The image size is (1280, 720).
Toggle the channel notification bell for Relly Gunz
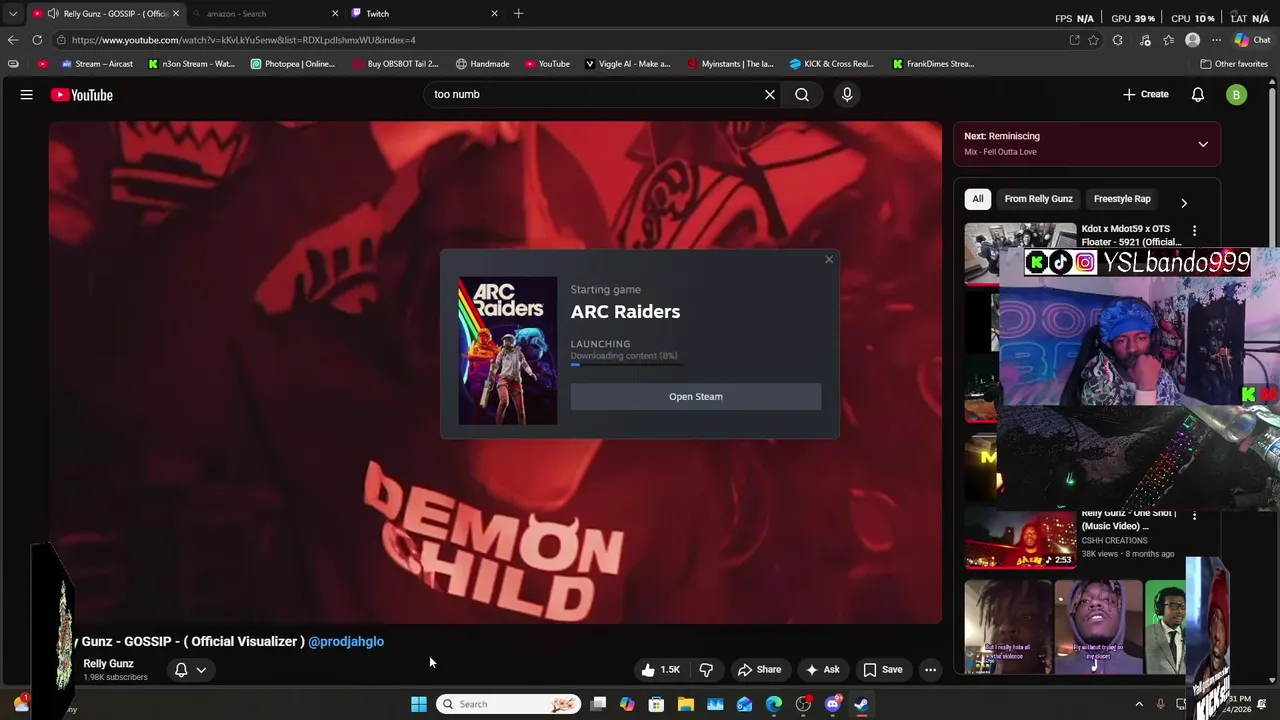point(190,670)
